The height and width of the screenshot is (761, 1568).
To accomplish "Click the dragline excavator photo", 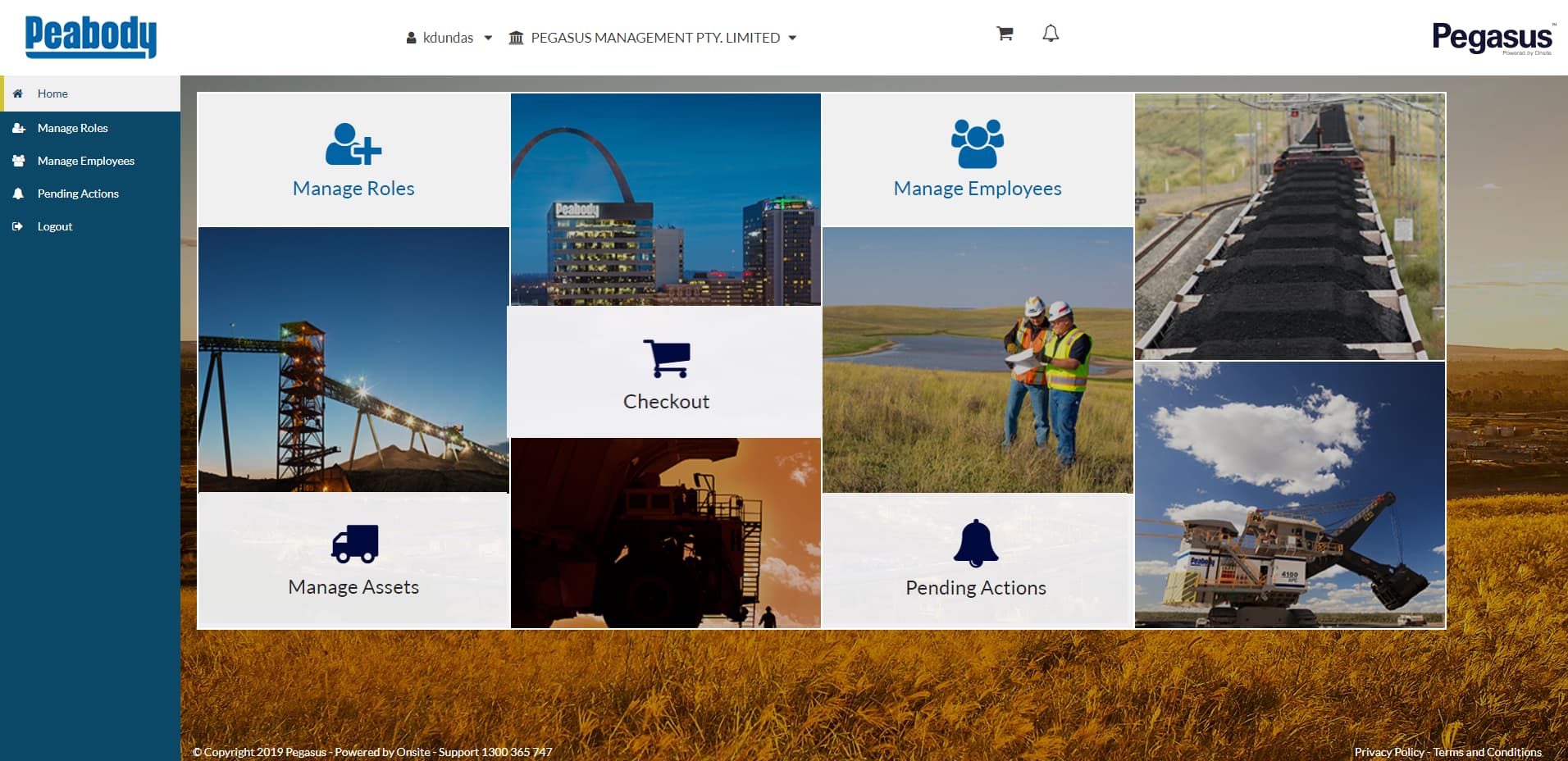I will [1290, 495].
